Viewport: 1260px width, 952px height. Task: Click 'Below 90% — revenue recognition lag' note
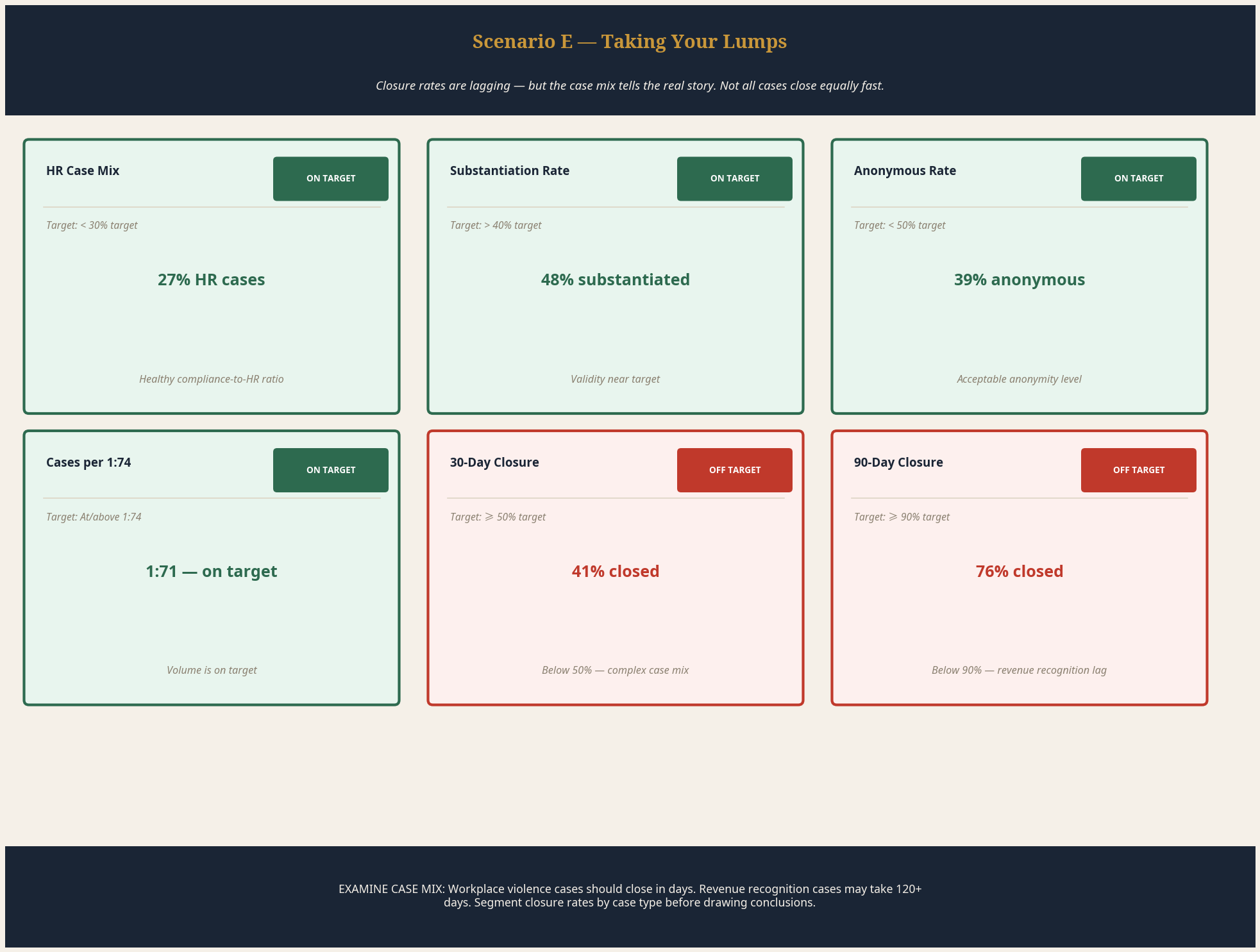[1020, 670]
